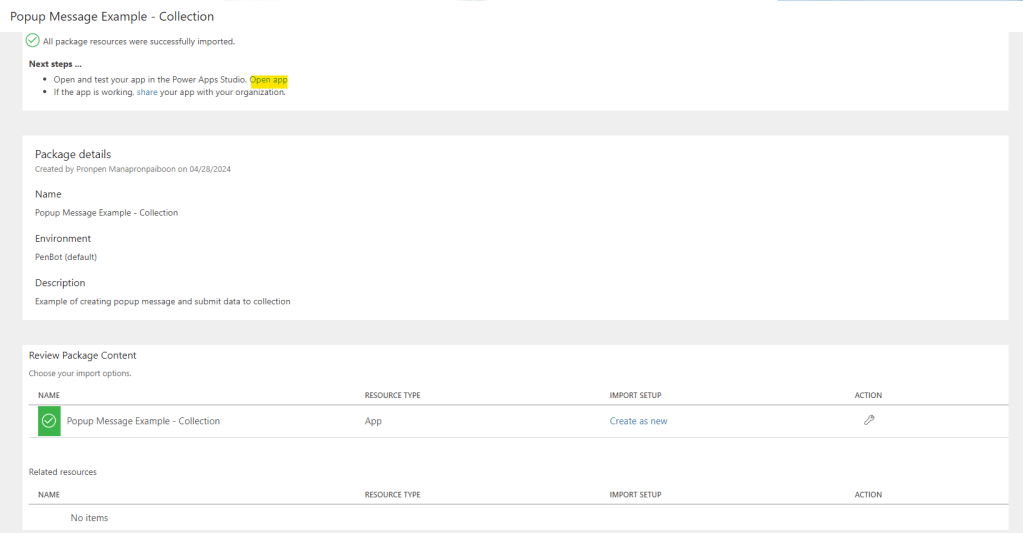Click IMPORT SETUP header under Review Package Content

click(x=635, y=395)
